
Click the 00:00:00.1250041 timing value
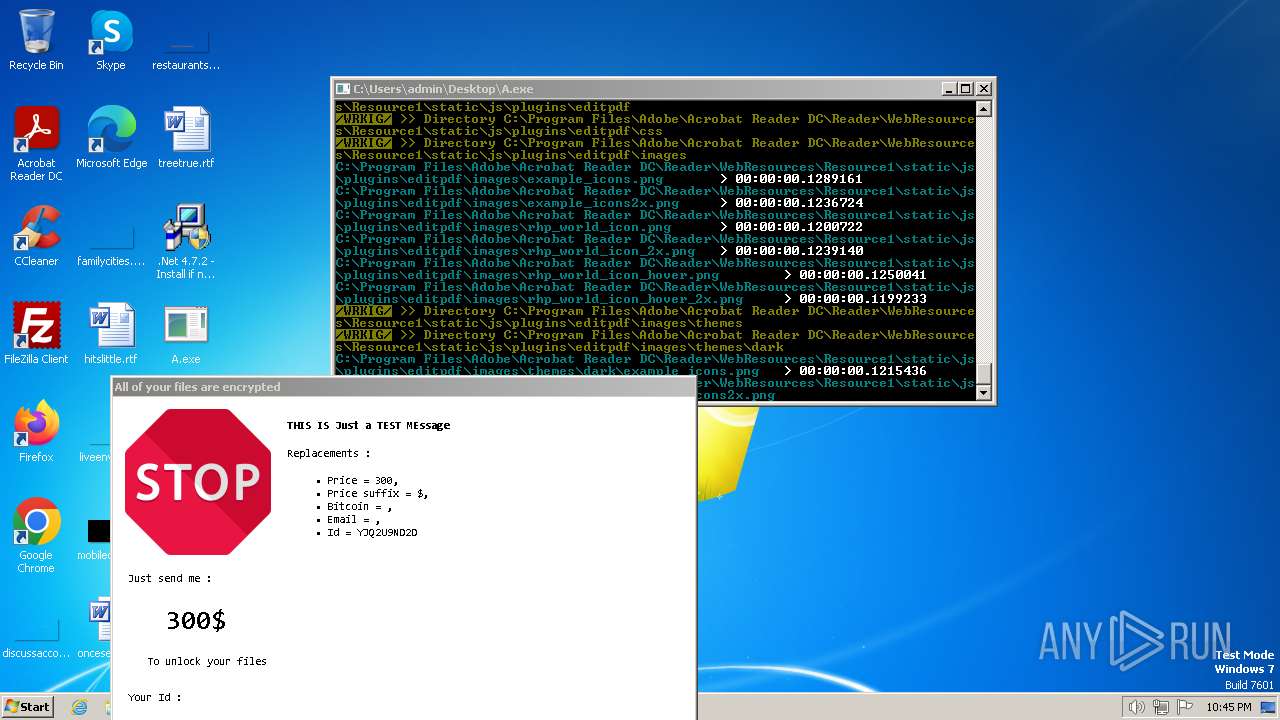862,275
